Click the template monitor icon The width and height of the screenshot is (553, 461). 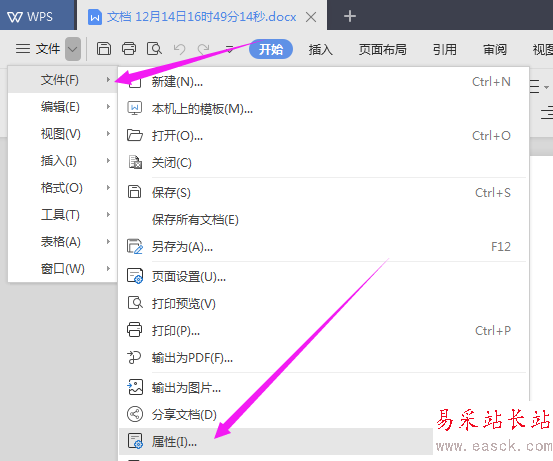click(135, 108)
